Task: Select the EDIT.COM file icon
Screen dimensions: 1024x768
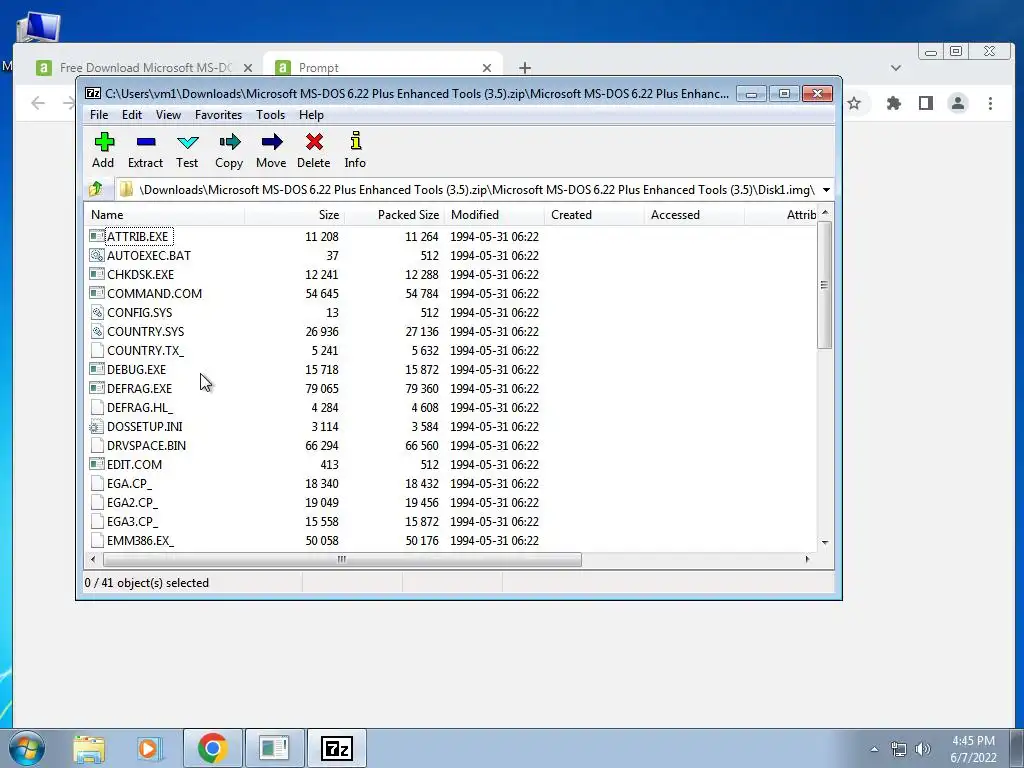Action: click(x=97, y=464)
